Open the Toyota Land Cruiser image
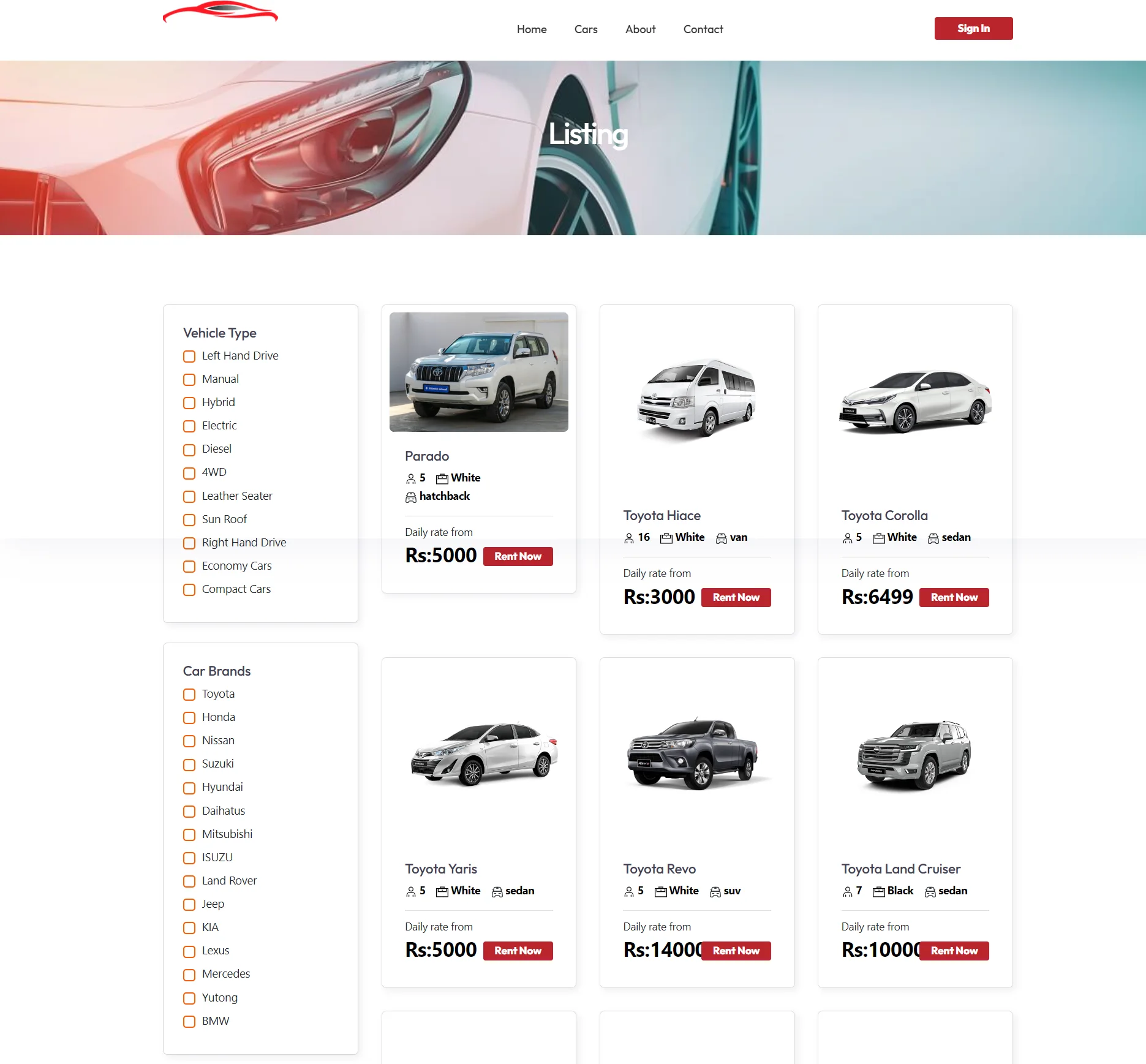This screenshot has height=1064, width=1146. (914, 755)
